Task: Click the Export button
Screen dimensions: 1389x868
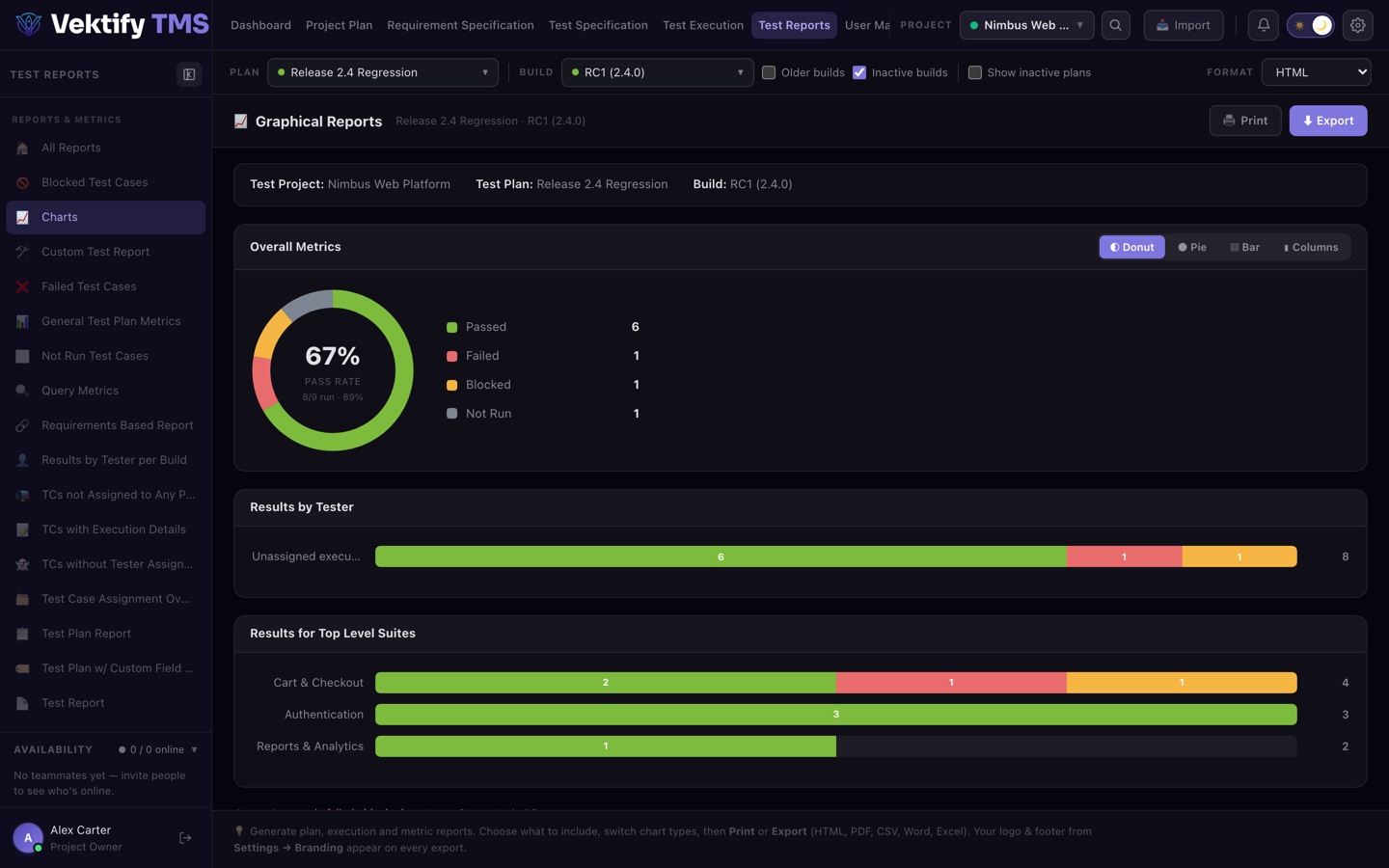Action: click(1328, 121)
